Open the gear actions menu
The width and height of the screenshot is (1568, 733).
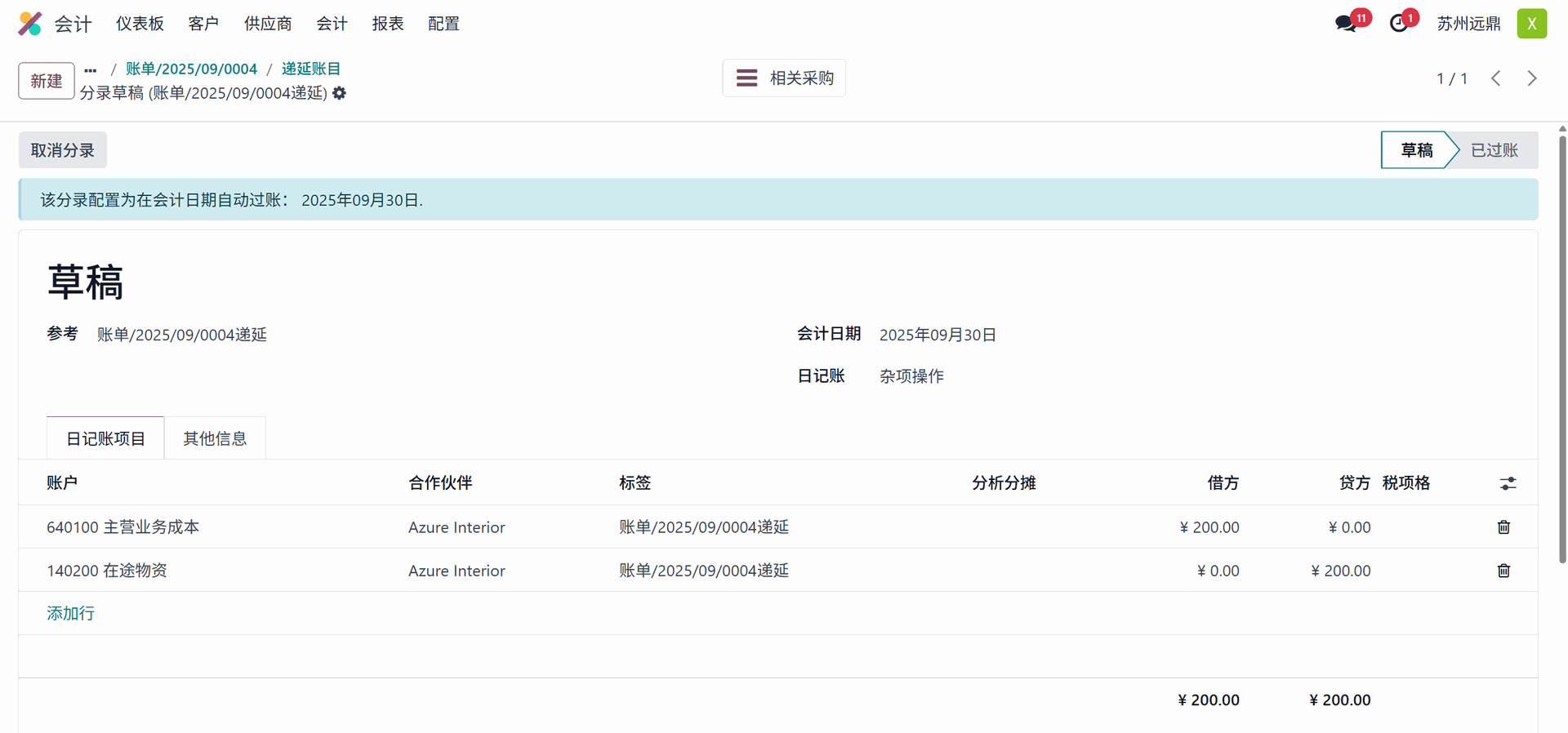point(340,93)
